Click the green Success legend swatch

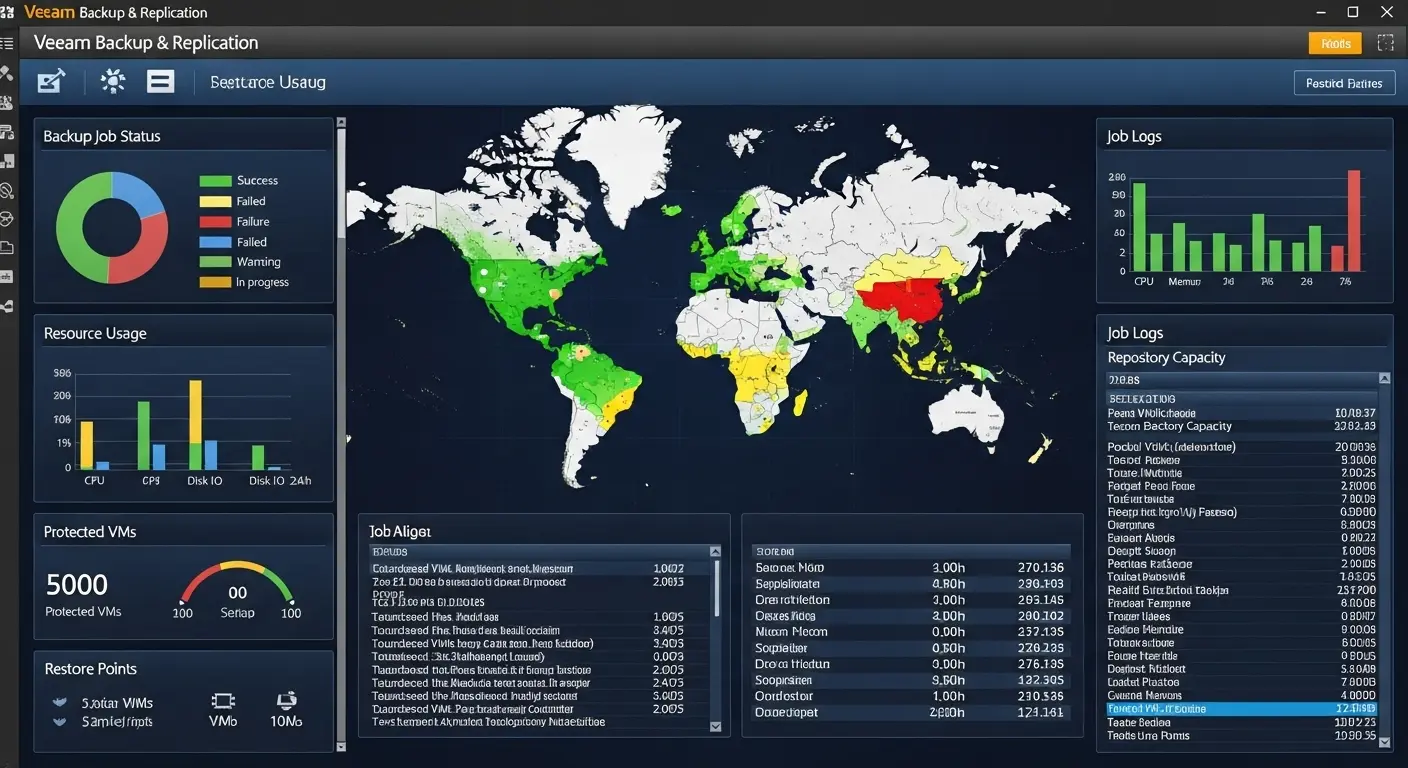click(215, 181)
